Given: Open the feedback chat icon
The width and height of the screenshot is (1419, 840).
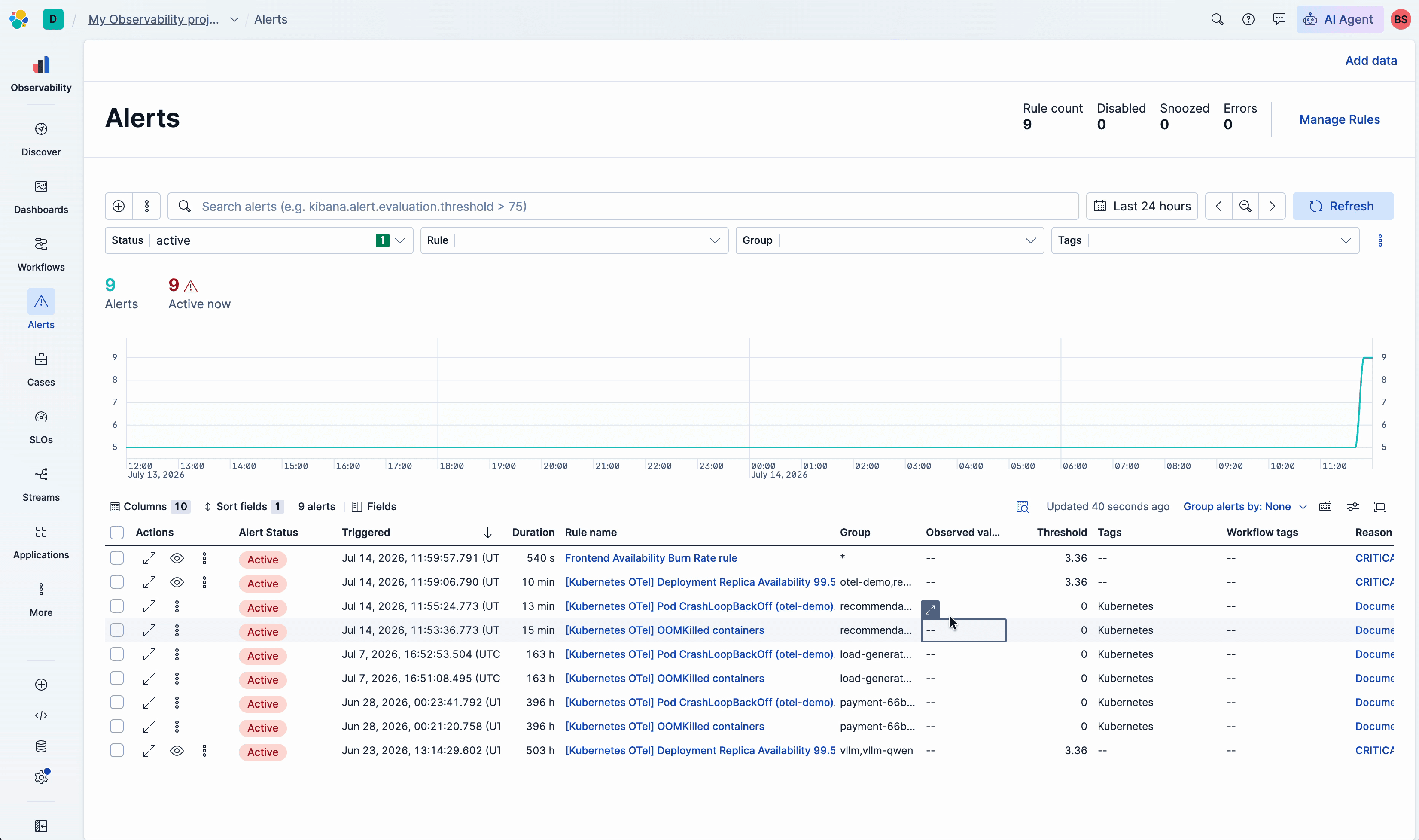Looking at the screenshot, I should click(x=1279, y=19).
